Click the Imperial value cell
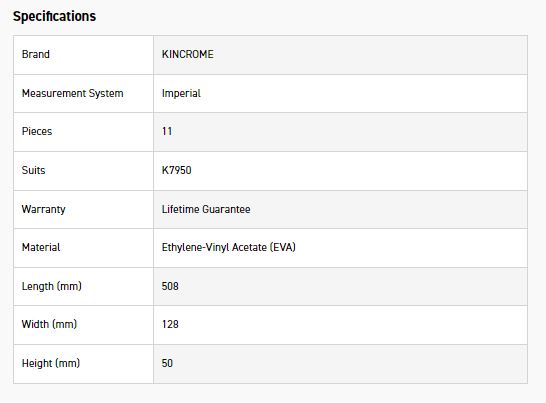 [340, 93]
